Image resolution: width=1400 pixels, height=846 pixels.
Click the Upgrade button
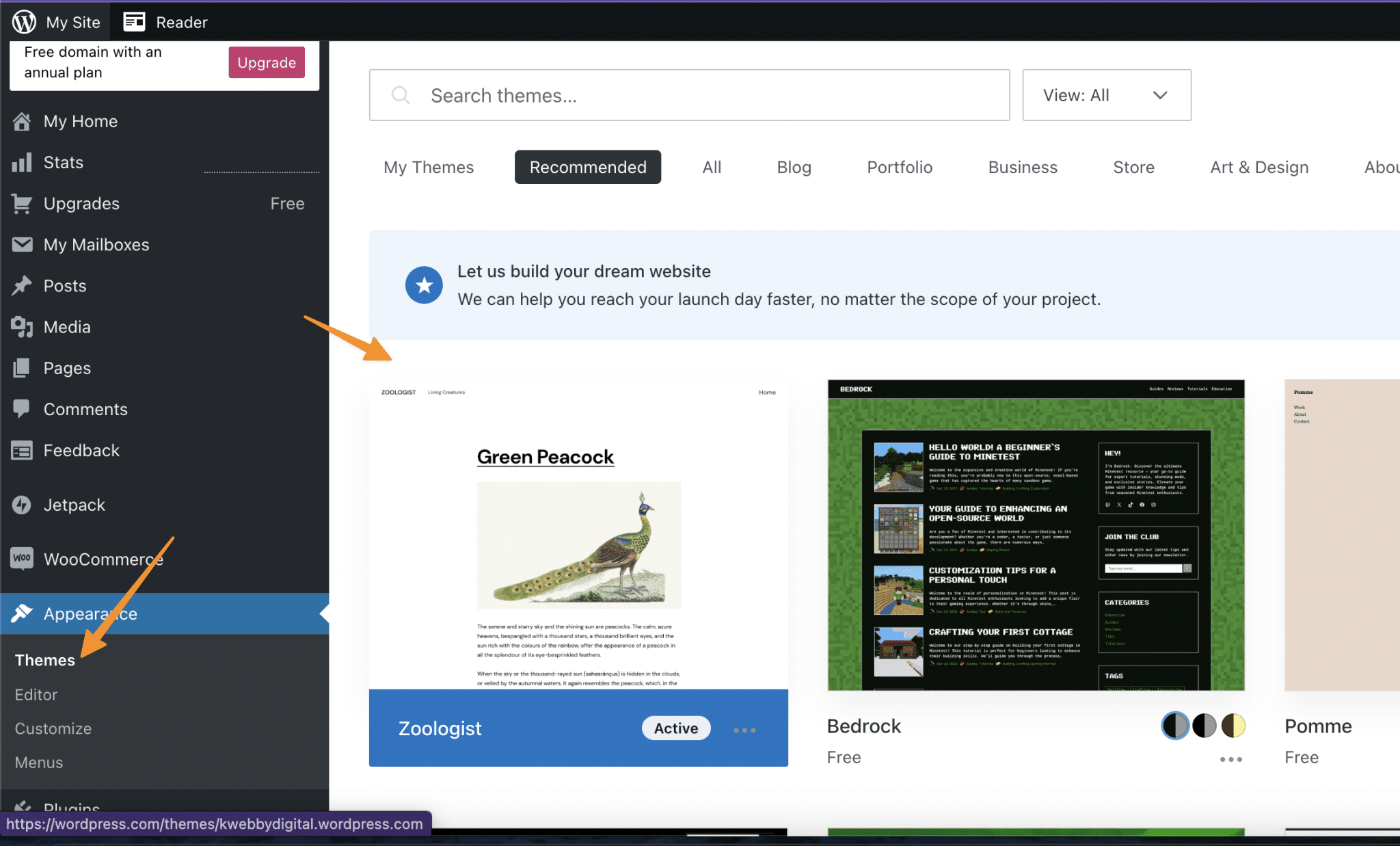click(266, 62)
